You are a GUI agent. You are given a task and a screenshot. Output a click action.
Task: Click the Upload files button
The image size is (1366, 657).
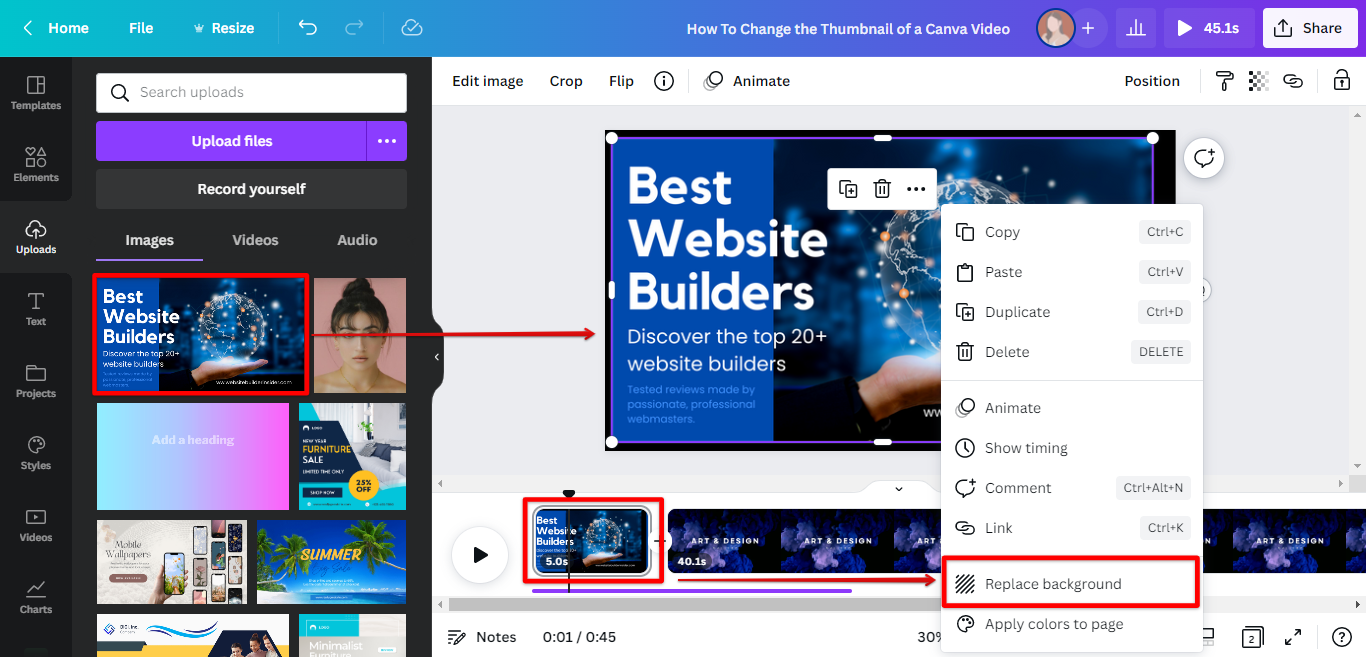coord(231,141)
